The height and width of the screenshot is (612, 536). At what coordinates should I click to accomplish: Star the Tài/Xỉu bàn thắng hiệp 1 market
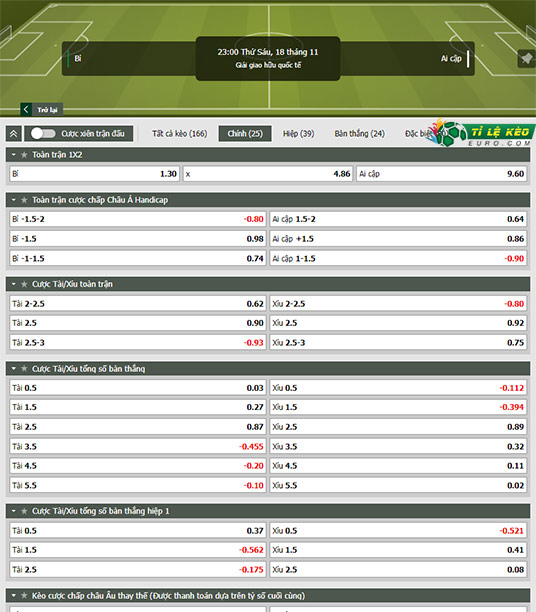24,511
